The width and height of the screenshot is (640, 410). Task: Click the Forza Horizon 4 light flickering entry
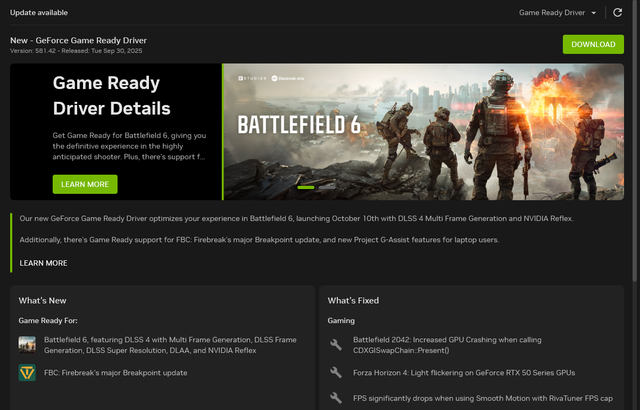point(464,373)
